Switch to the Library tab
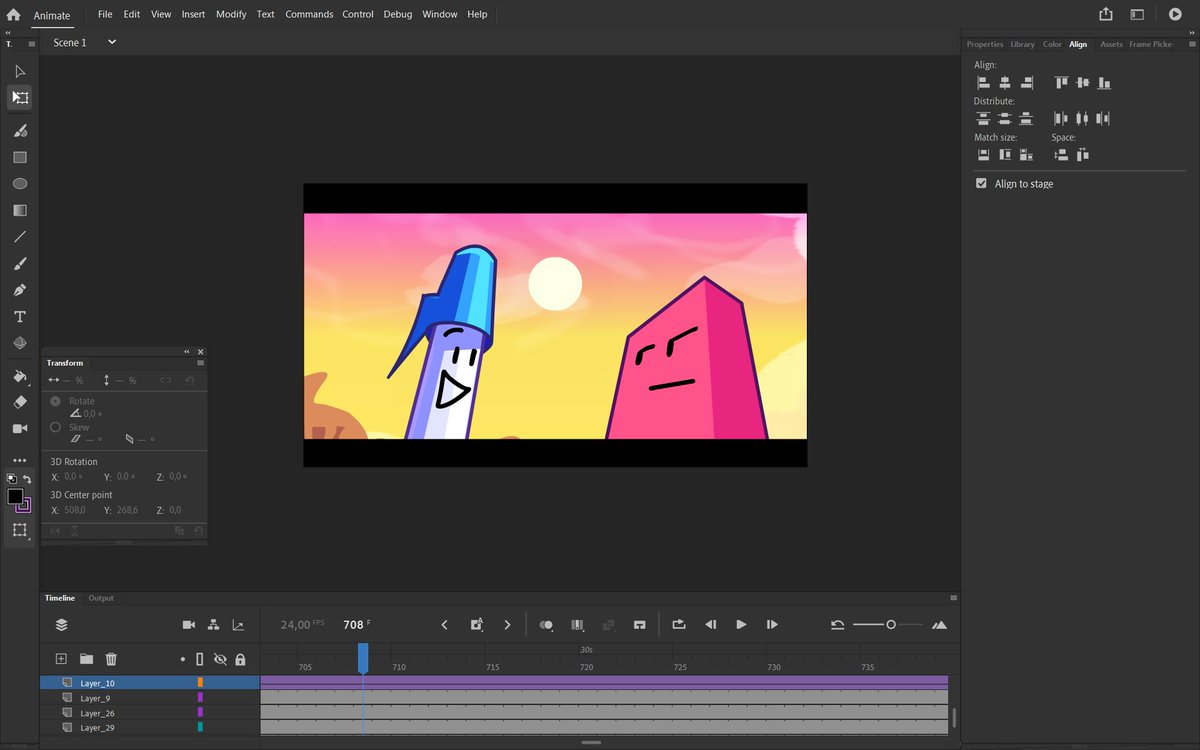 click(1022, 44)
